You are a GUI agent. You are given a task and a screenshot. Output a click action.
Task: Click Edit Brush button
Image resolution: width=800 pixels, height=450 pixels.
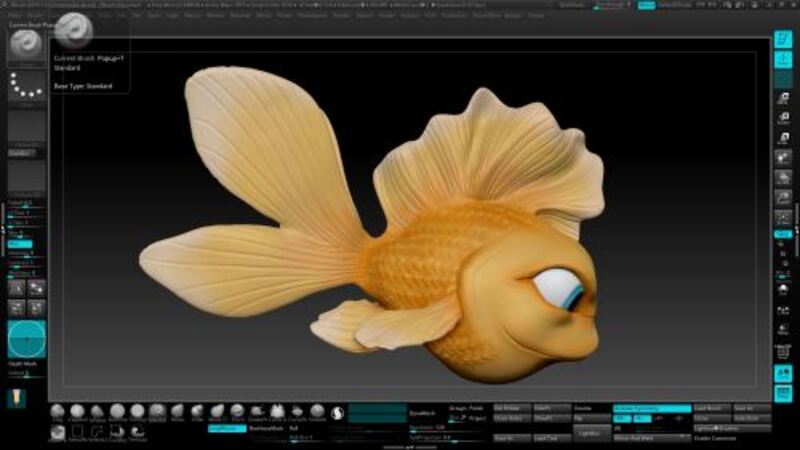752,418
